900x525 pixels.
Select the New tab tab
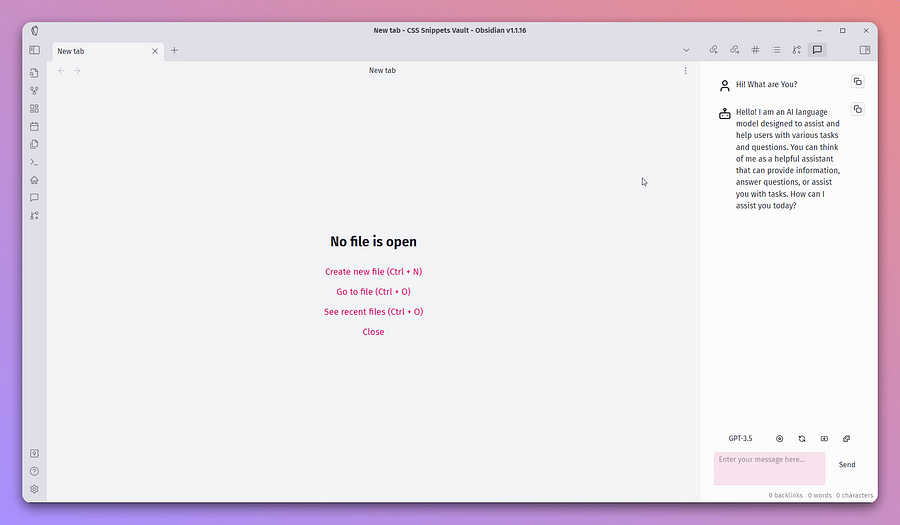click(x=107, y=51)
